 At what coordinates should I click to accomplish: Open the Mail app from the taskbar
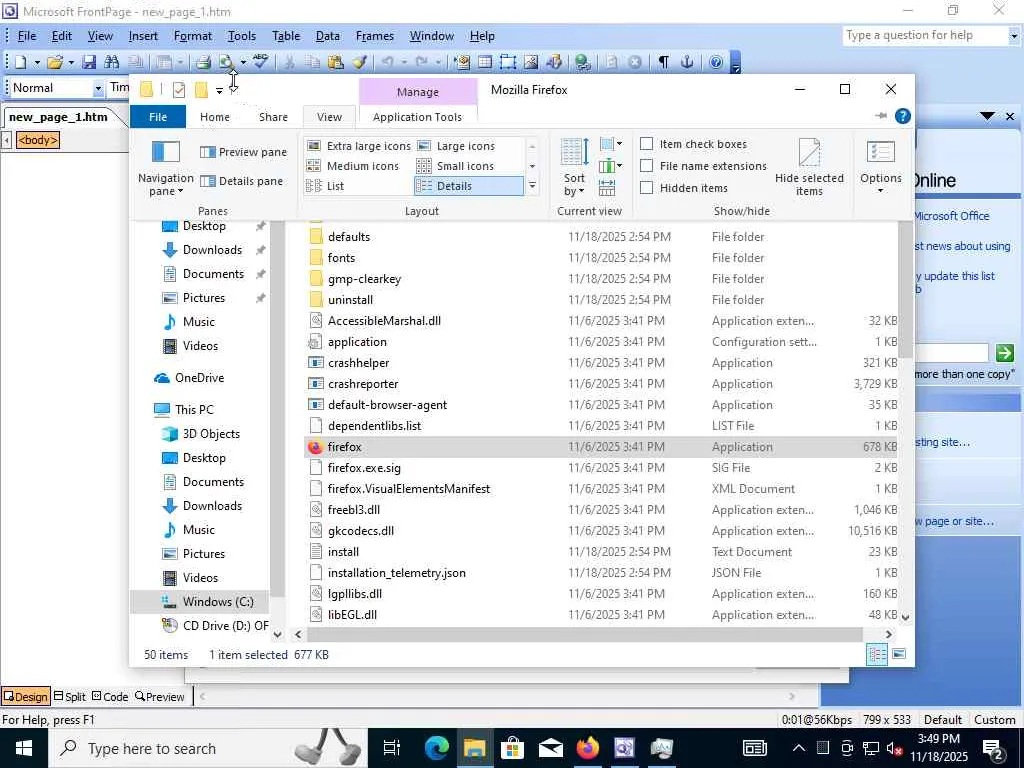click(551, 748)
